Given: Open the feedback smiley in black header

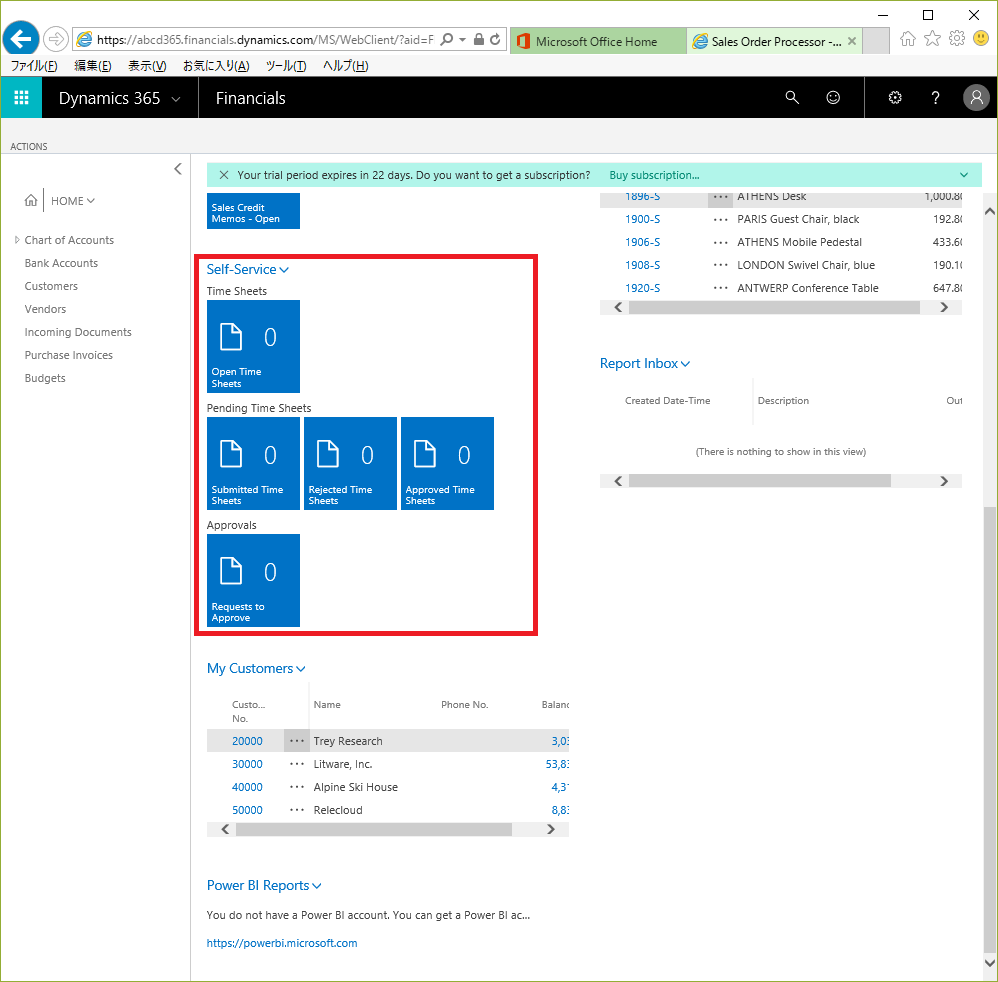Looking at the screenshot, I should click(x=833, y=97).
